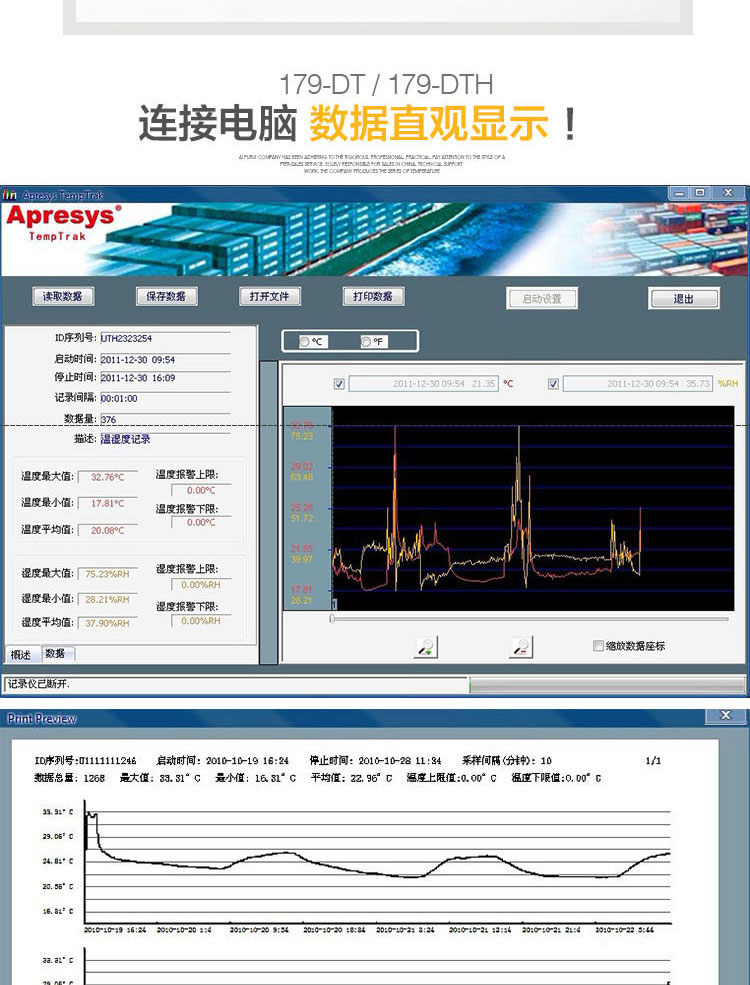Screen dimensions: 750x985
Task: Exit via the 退出 button
Action: [683, 299]
